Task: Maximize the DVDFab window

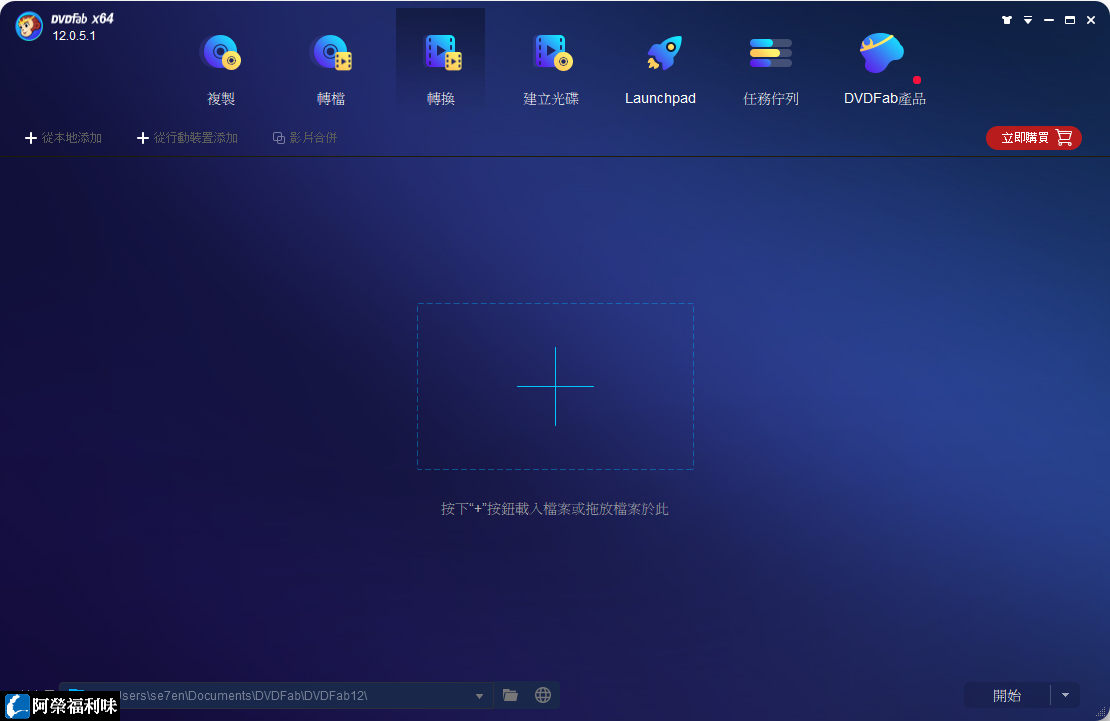Action: click(x=1070, y=20)
